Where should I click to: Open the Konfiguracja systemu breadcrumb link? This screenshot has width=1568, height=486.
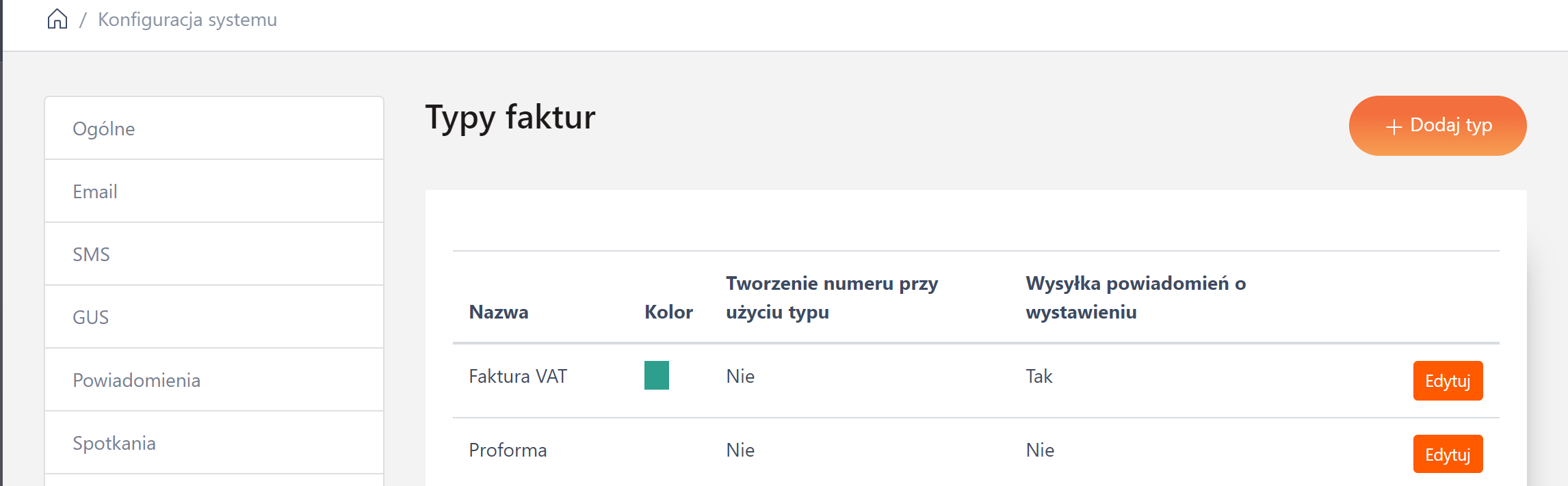187,20
